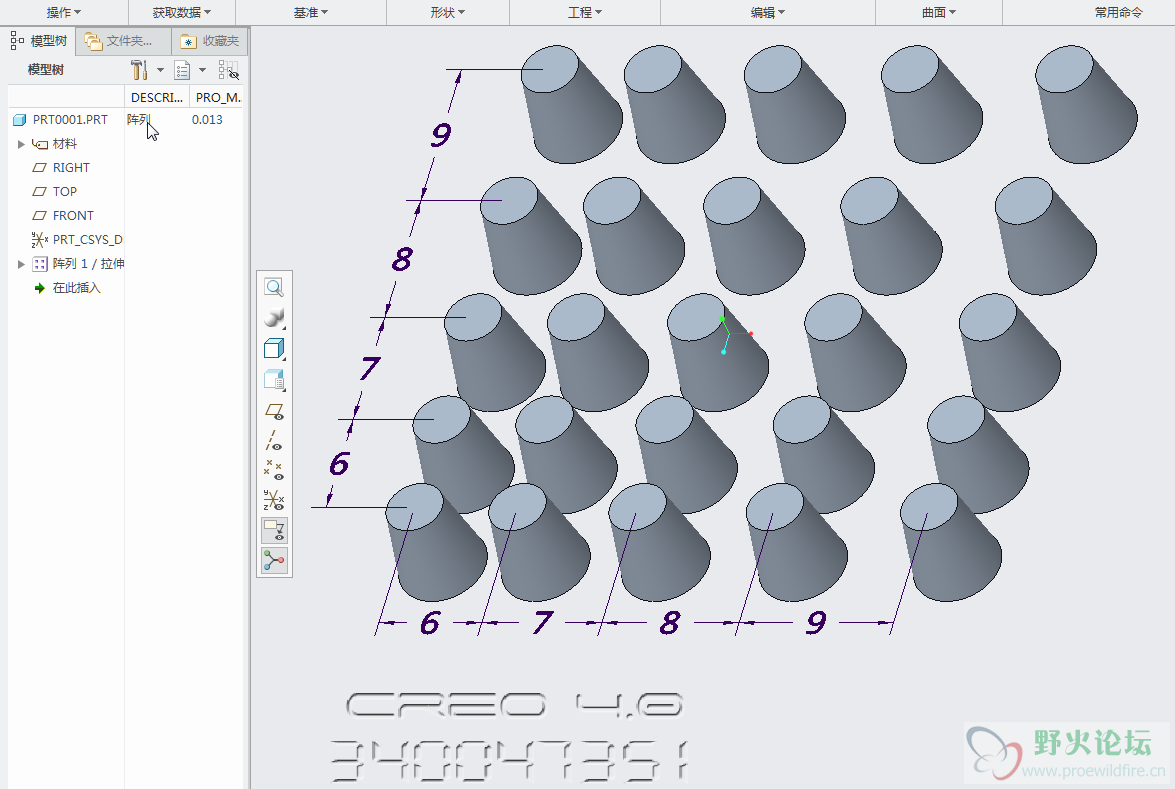Image resolution: width=1175 pixels, height=789 pixels.
Task: Open the shading display style icon
Action: tap(274, 318)
